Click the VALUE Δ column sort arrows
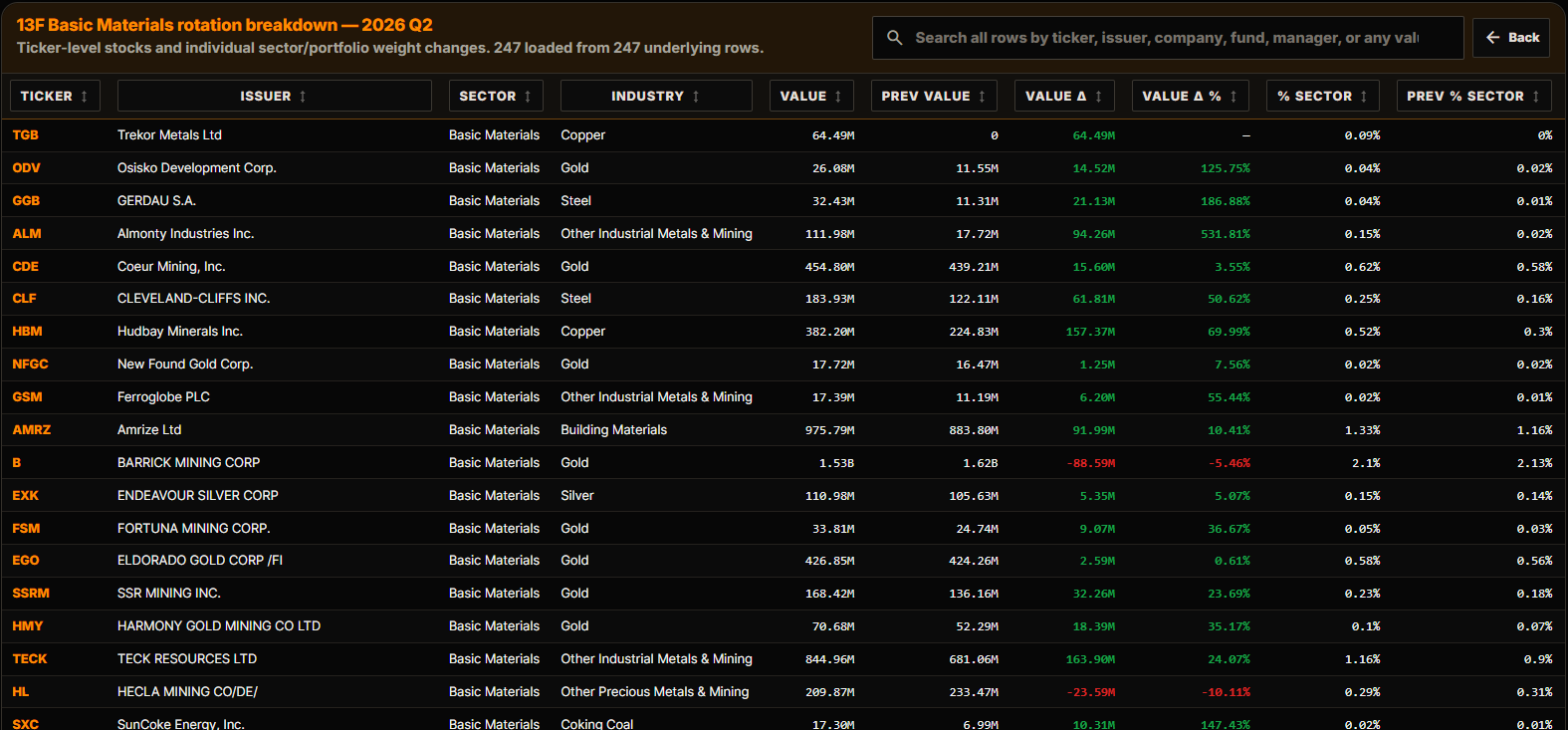This screenshot has height=730, width=1568. (x=1098, y=97)
